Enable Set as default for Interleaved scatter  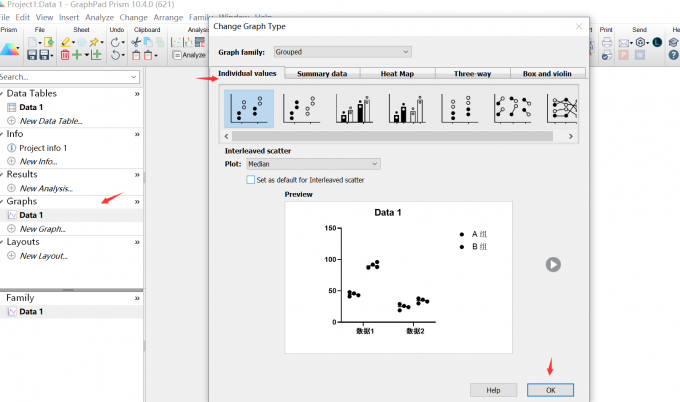(250, 180)
